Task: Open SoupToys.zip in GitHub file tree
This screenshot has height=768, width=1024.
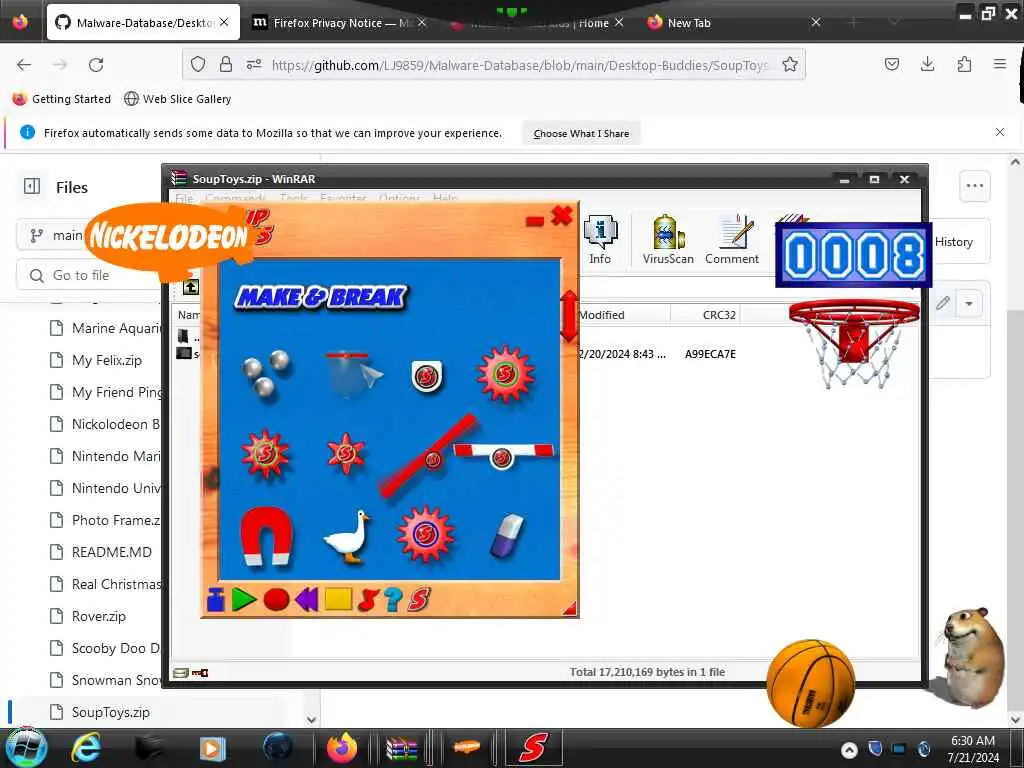Action: tap(110, 712)
